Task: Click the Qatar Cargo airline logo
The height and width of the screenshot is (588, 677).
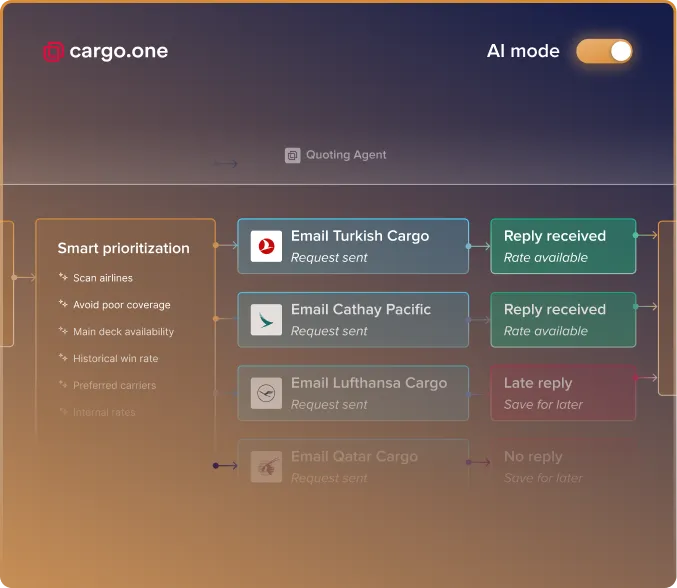Action: point(266,467)
